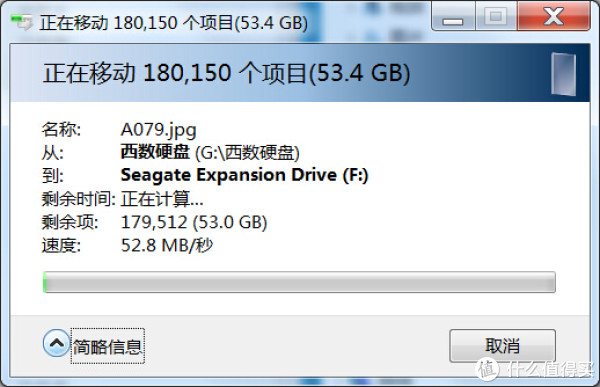Cancel the move with 取消 button

point(502,346)
